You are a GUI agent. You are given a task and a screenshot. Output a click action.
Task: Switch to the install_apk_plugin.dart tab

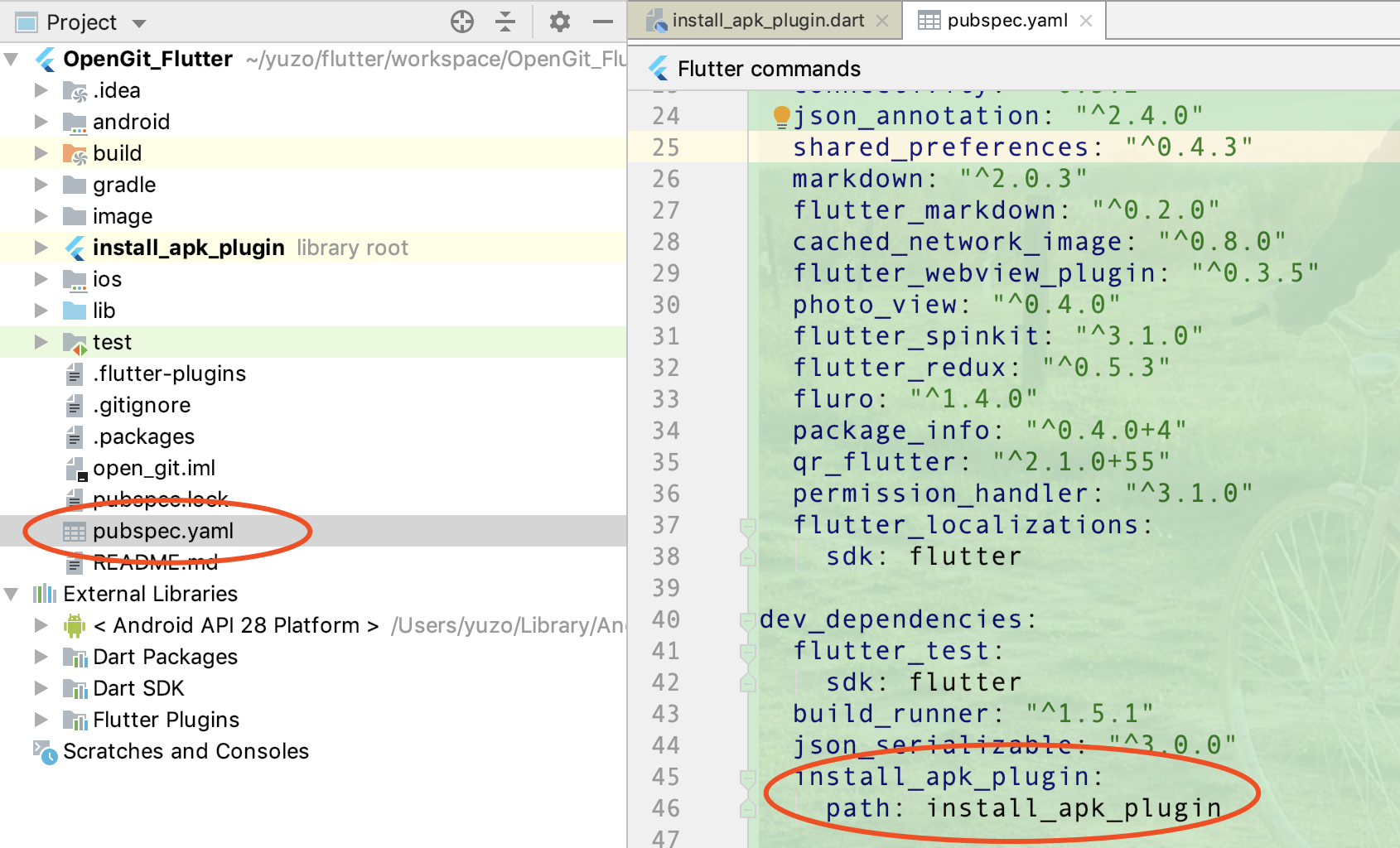pyautogui.click(x=757, y=21)
